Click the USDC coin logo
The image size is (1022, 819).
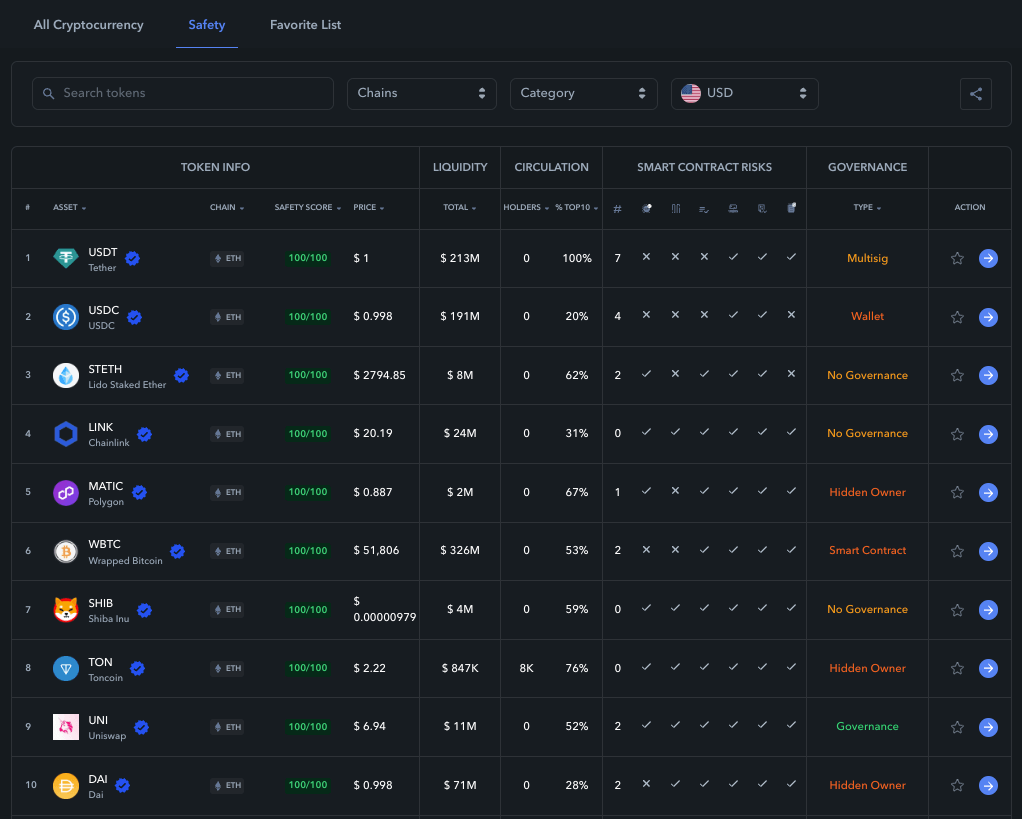(x=66, y=317)
